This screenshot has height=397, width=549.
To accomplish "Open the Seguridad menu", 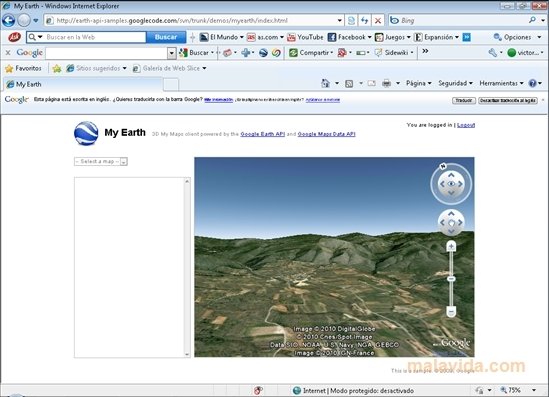I will coord(455,83).
